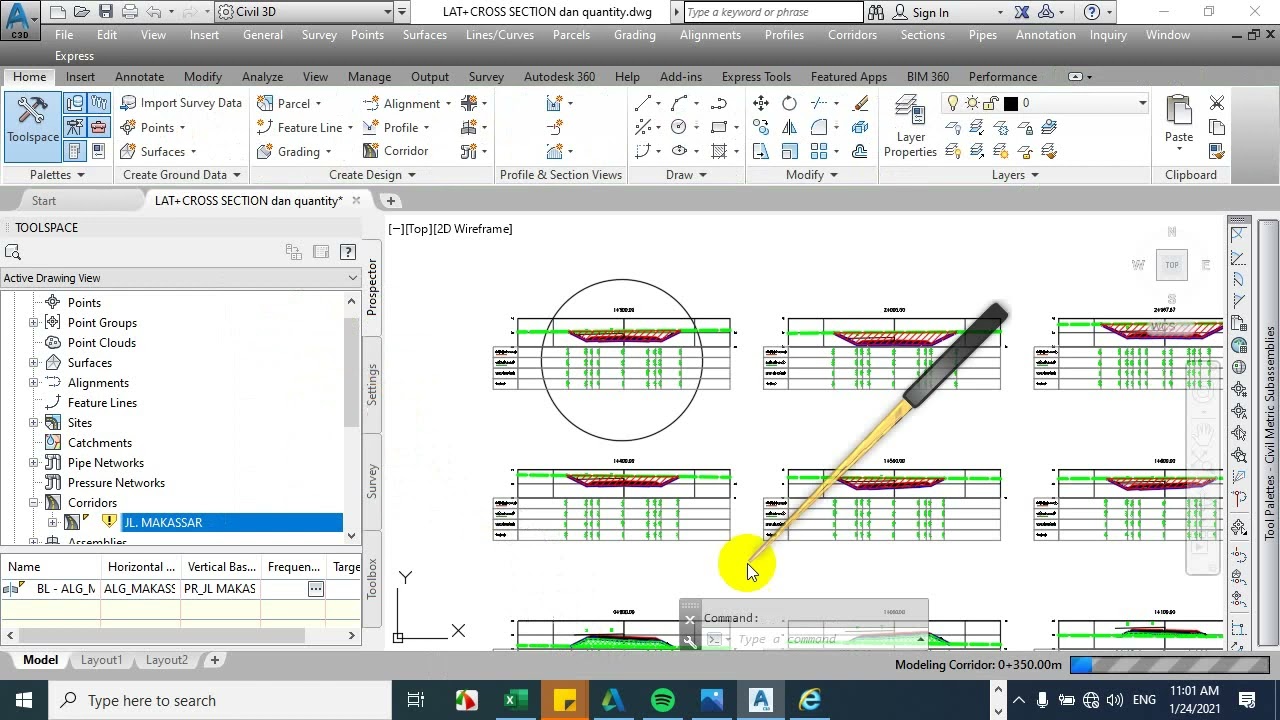Select the Settings vertical tab
This screenshot has height=720, width=1280.
pyautogui.click(x=372, y=384)
